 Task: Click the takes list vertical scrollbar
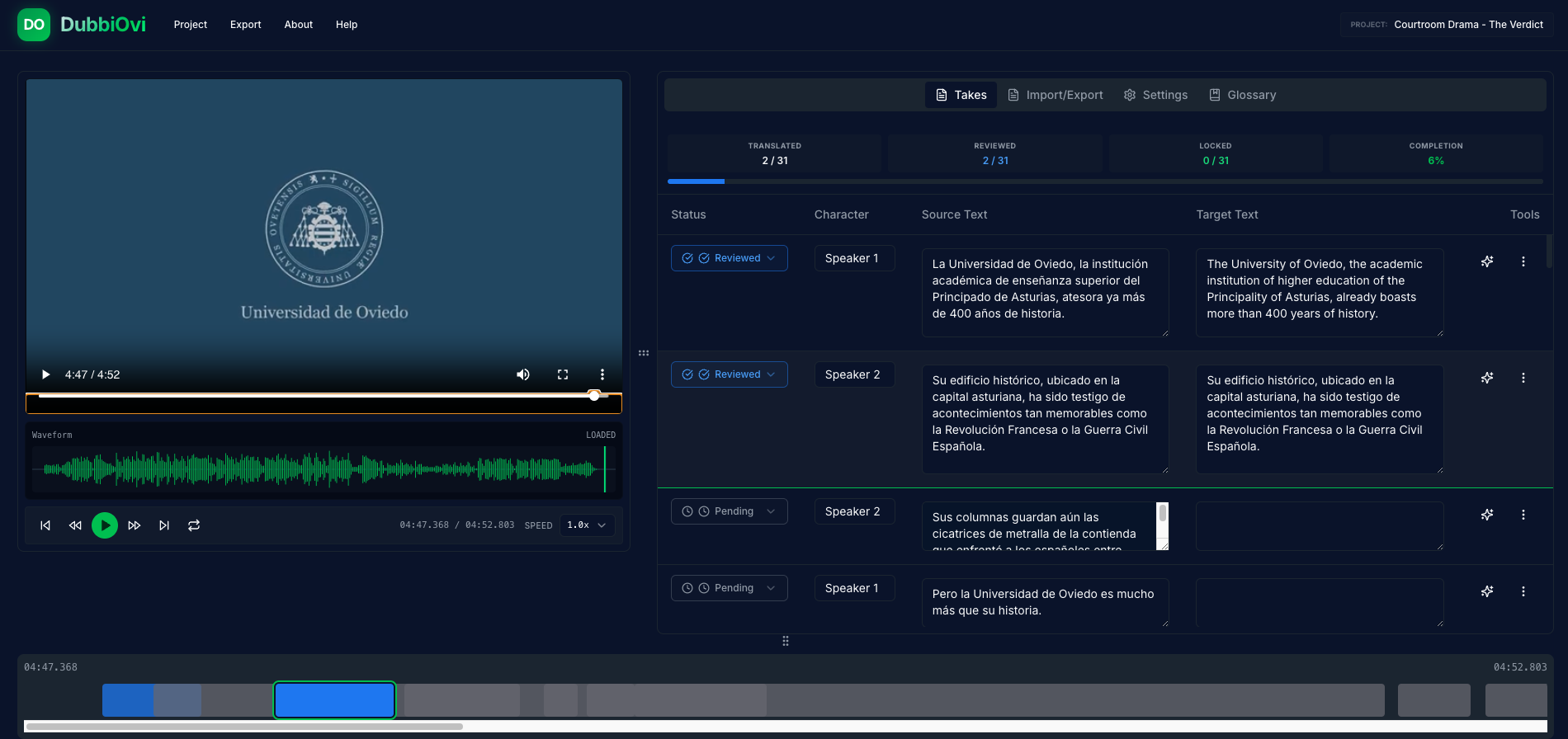point(1549,252)
